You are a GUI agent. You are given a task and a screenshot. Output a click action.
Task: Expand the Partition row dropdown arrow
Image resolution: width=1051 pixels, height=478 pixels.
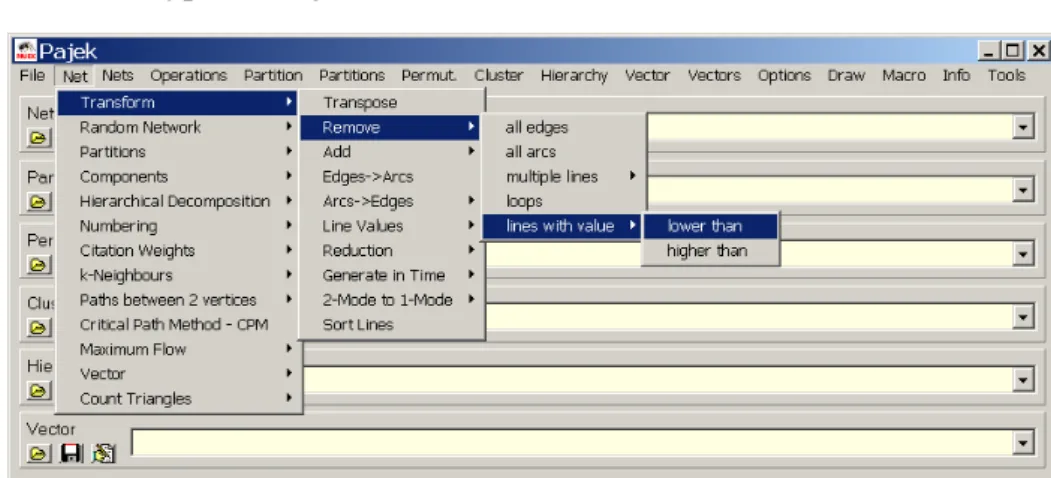click(1023, 190)
